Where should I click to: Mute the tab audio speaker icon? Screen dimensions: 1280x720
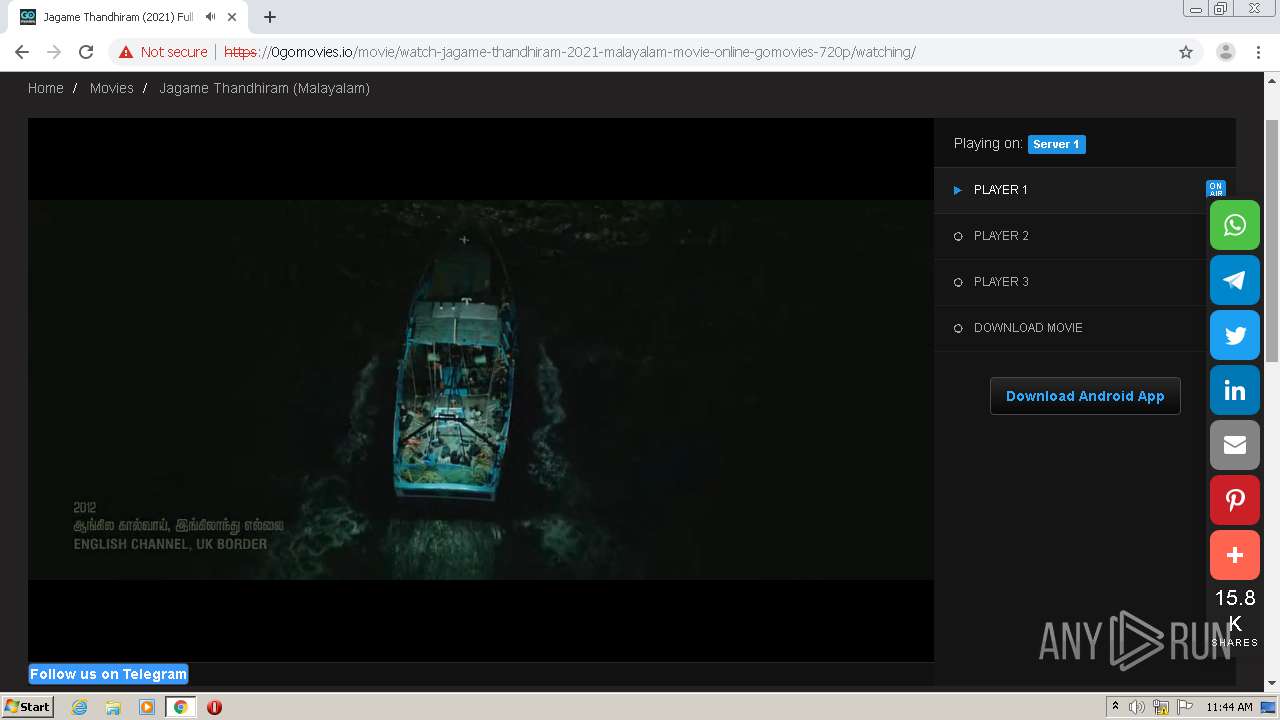(211, 17)
